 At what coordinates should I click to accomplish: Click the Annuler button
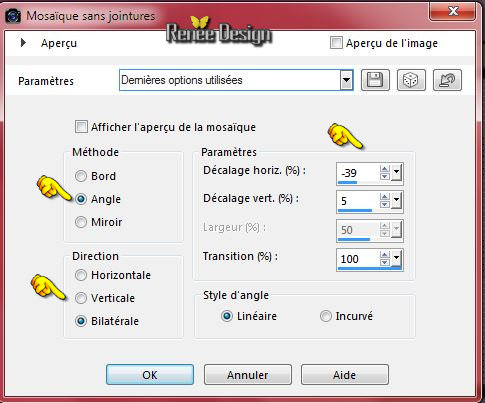coord(248,375)
